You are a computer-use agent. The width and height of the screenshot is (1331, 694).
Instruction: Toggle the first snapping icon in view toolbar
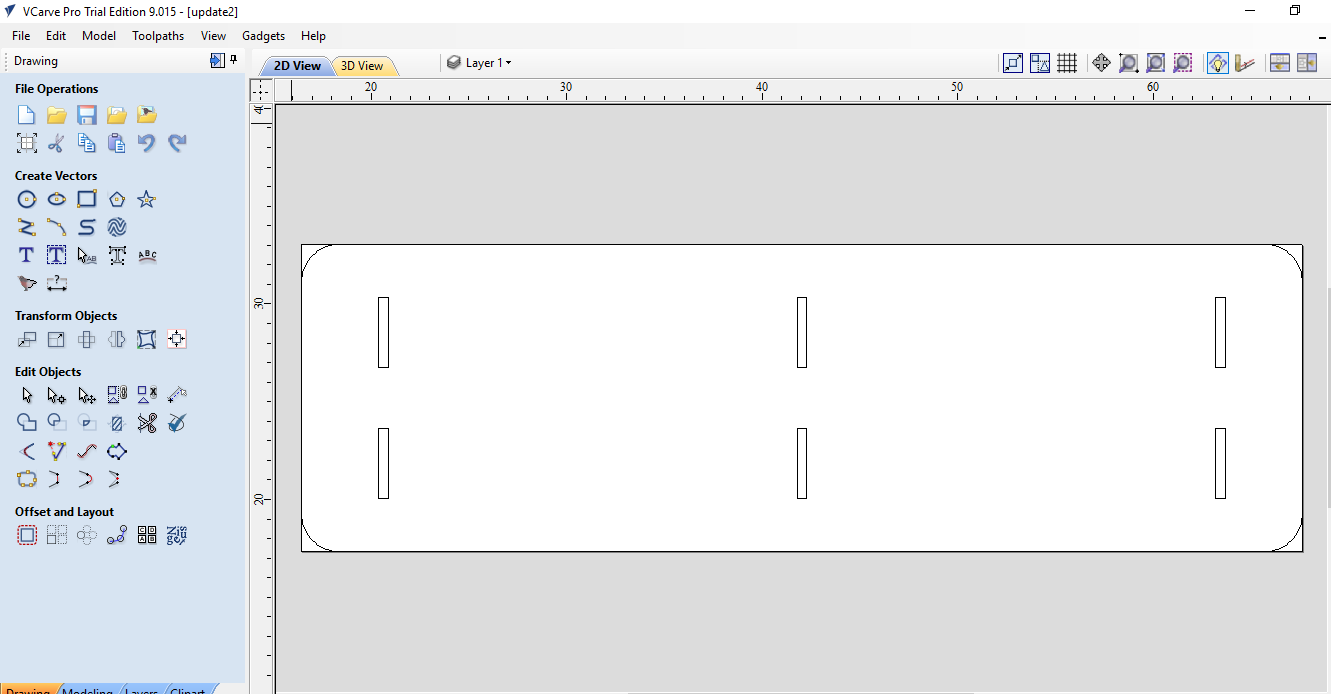point(1013,63)
